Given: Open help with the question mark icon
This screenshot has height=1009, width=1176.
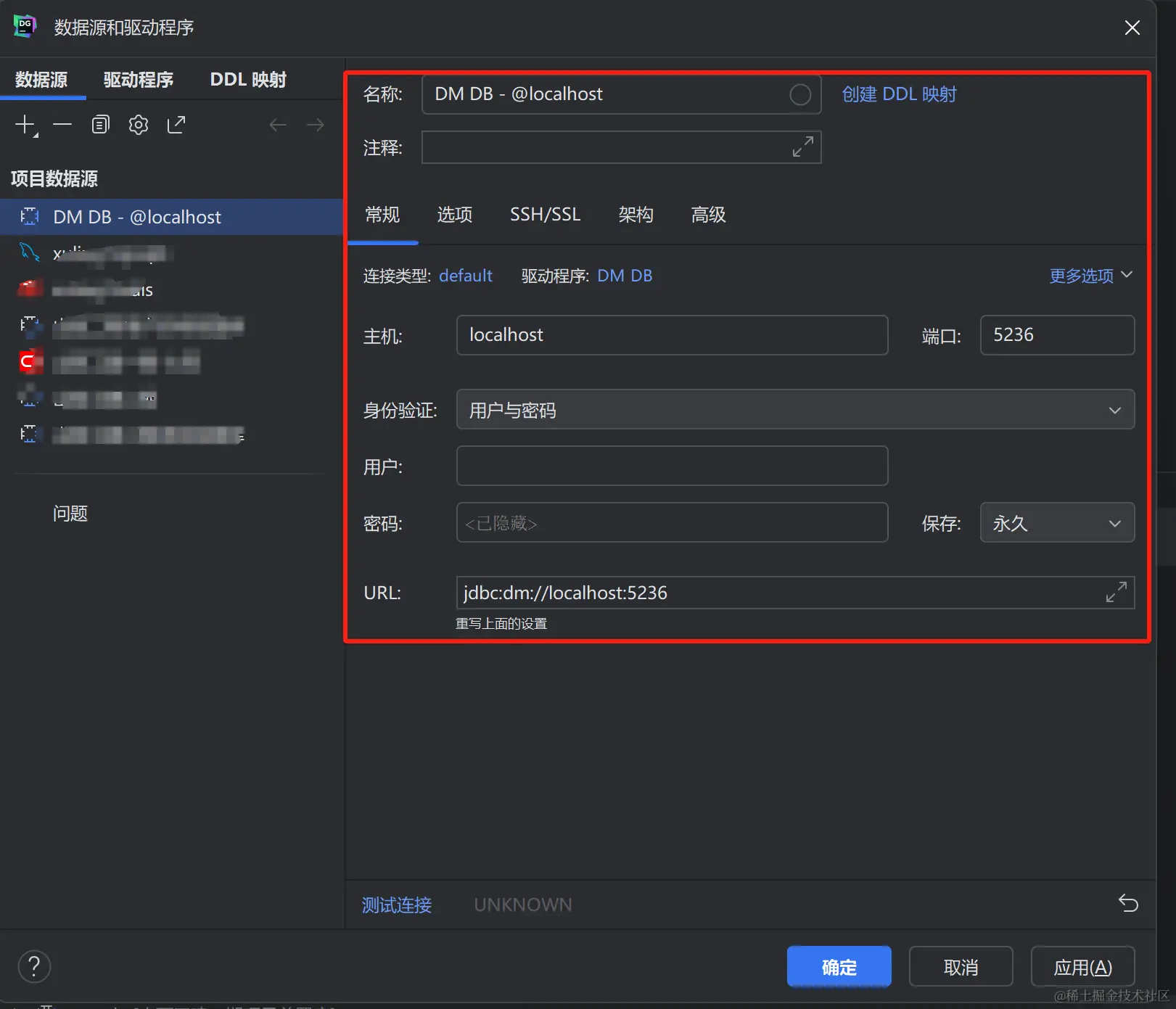Looking at the screenshot, I should [x=34, y=966].
